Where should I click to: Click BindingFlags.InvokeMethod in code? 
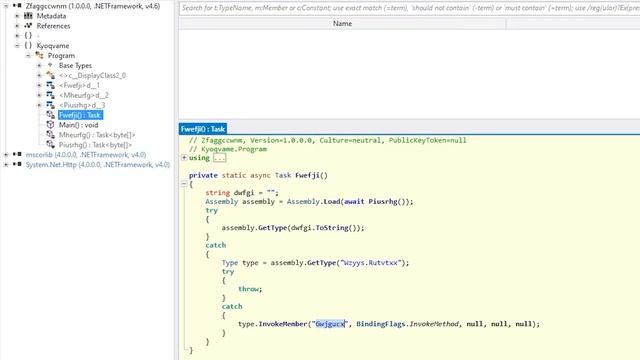407,324
